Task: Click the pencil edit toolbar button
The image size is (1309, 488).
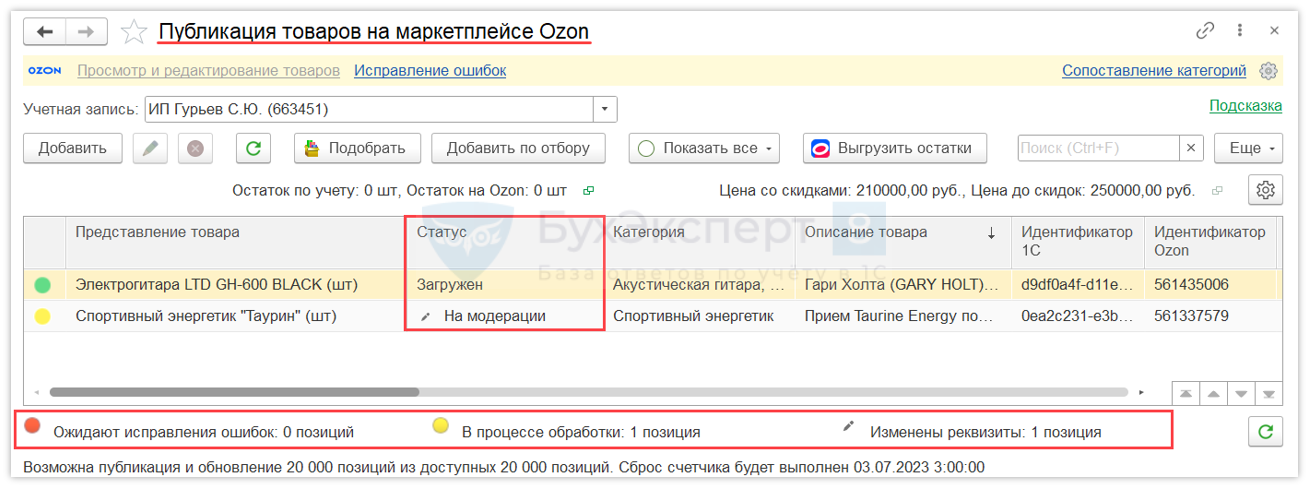Action: (151, 148)
